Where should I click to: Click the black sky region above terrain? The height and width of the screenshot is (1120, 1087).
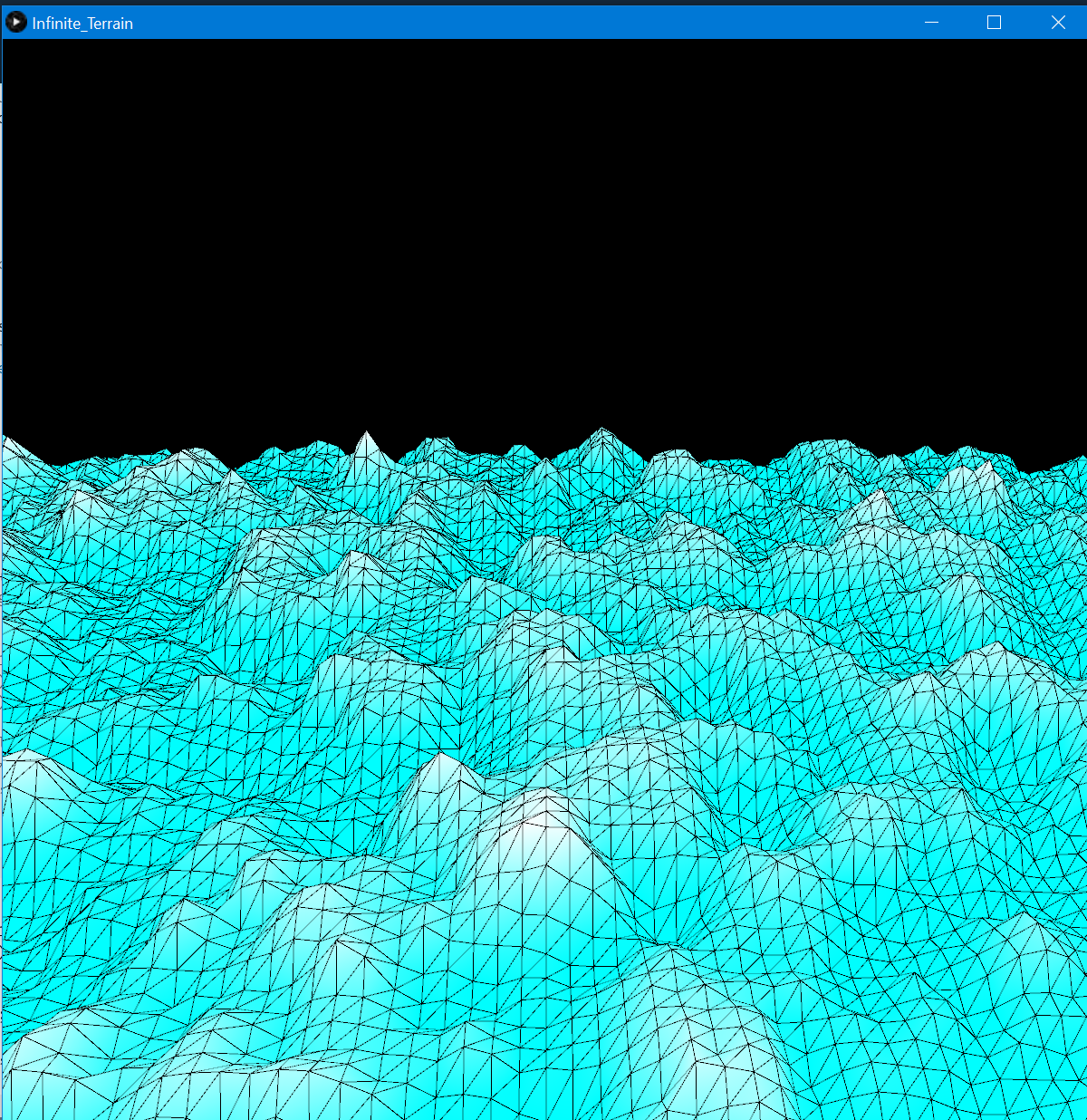point(543,227)
